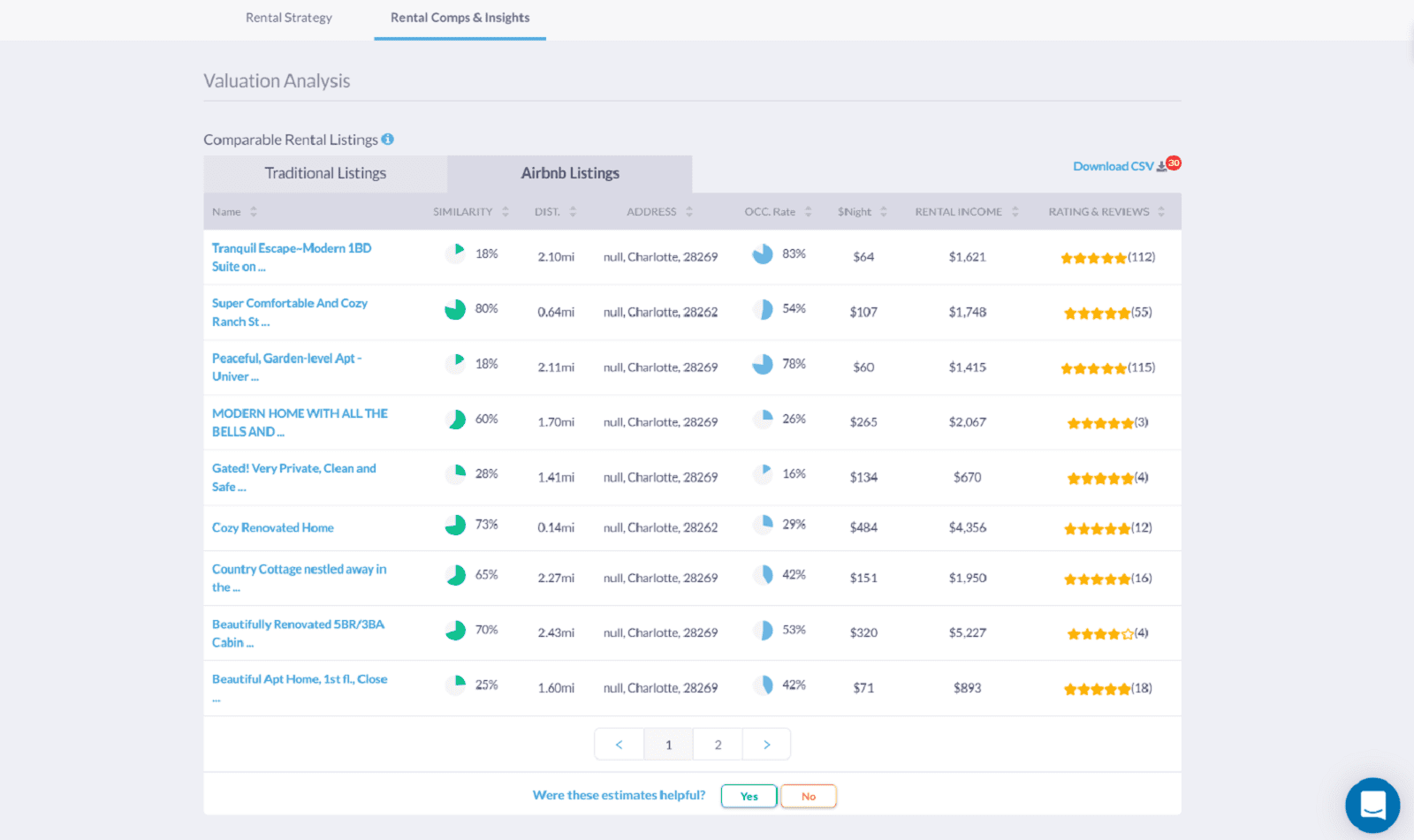This screenshot has width=1414, height=840.
Task: Open the chat bubble in the corner
Action: click(1372, 805)
